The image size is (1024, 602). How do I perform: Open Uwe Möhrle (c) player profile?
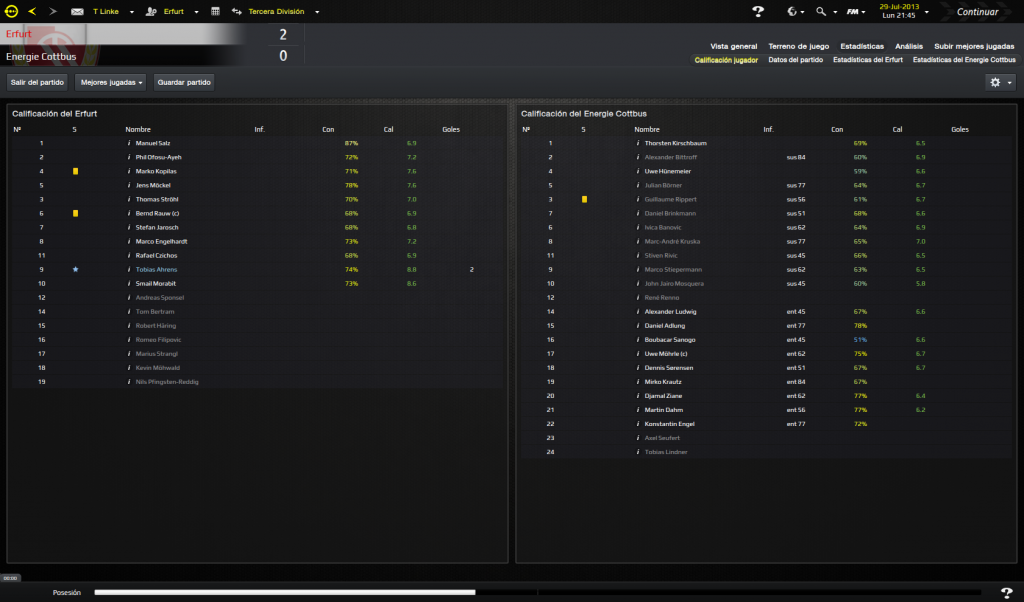(665, 354)
